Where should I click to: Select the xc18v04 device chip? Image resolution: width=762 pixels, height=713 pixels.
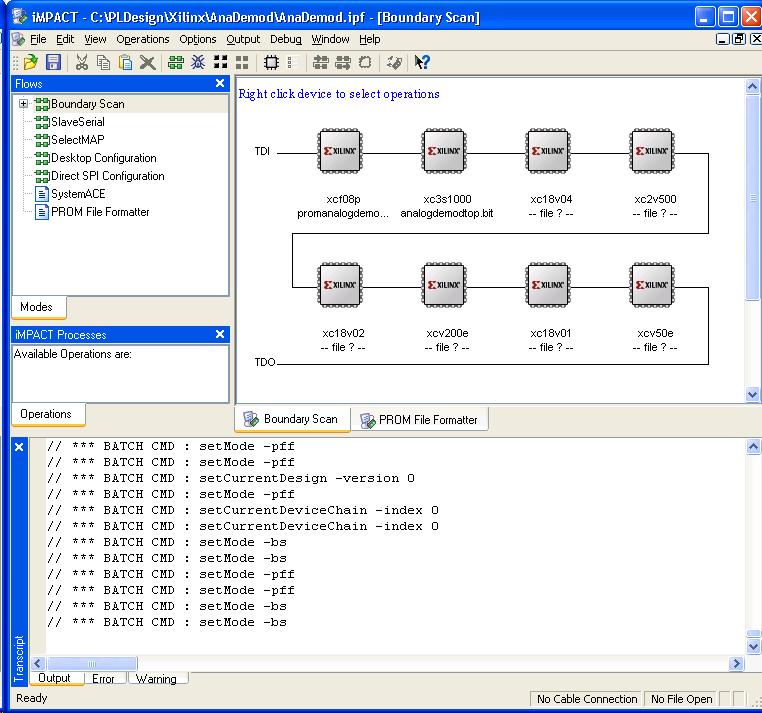(548, 151)
